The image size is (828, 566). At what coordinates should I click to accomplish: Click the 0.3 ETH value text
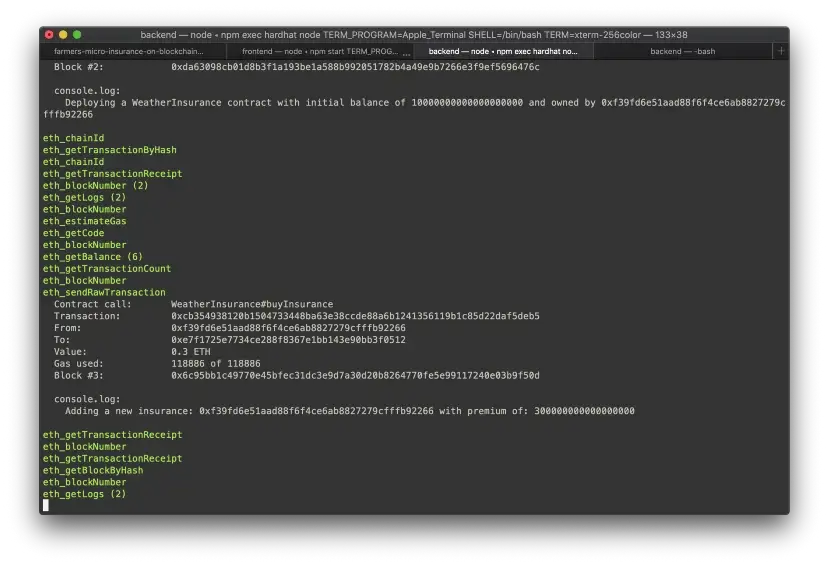point(191,352)
